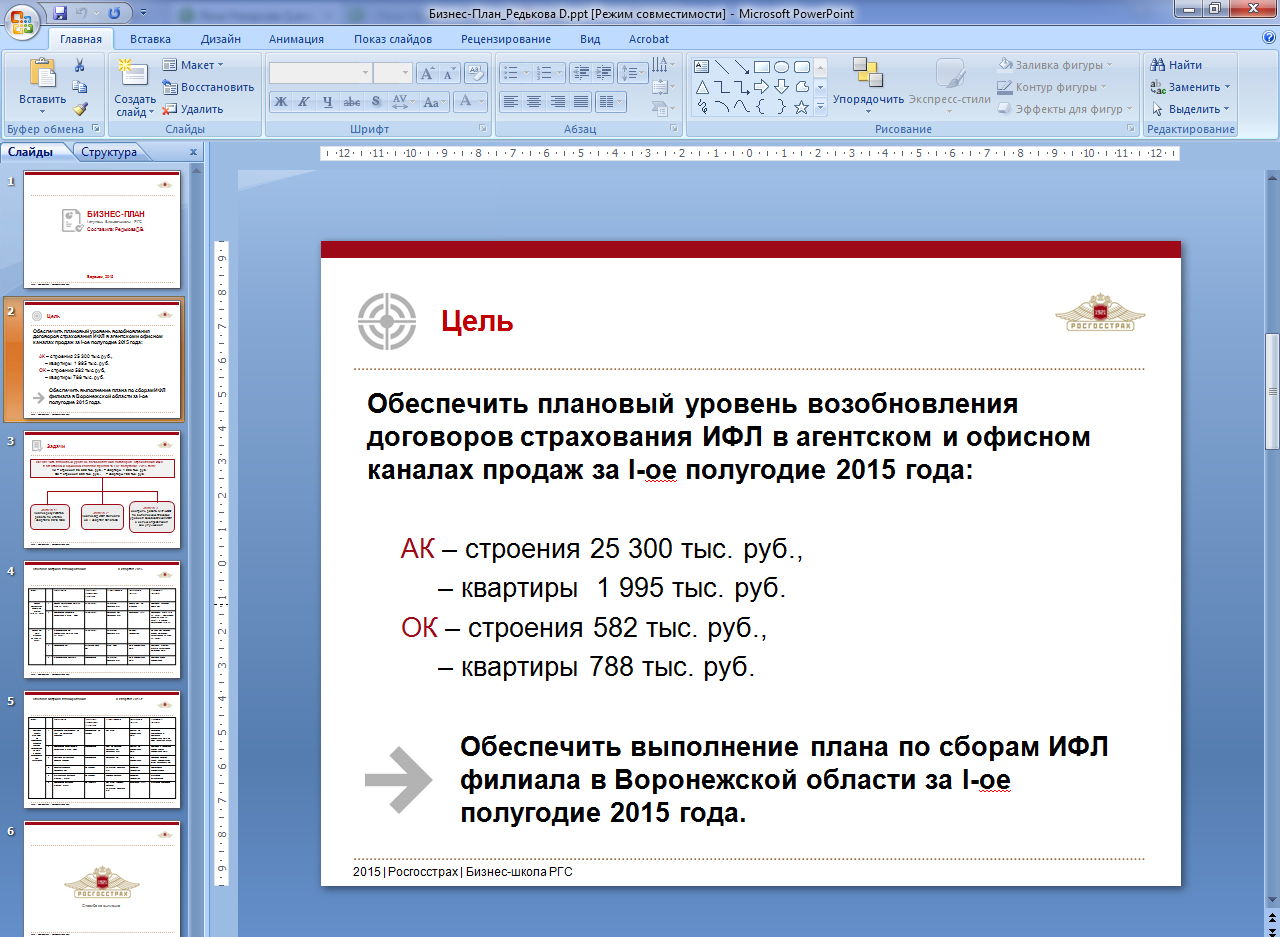This screenshot has height=937, width=1280.
Task: Decrease the font size
Action: [449, 73]
